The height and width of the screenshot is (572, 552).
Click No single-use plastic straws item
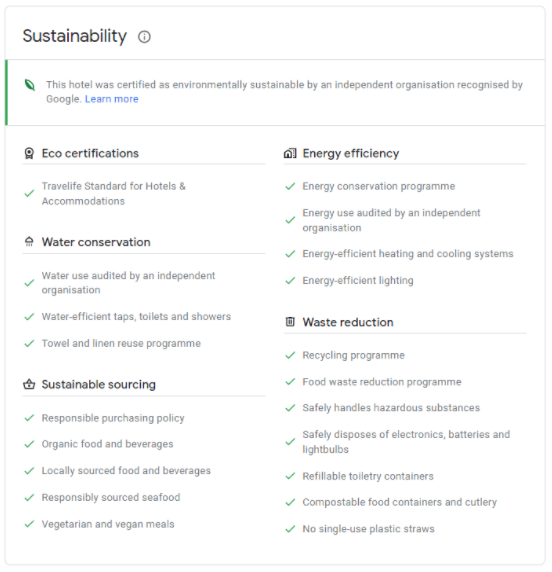[x=368, y=529]
